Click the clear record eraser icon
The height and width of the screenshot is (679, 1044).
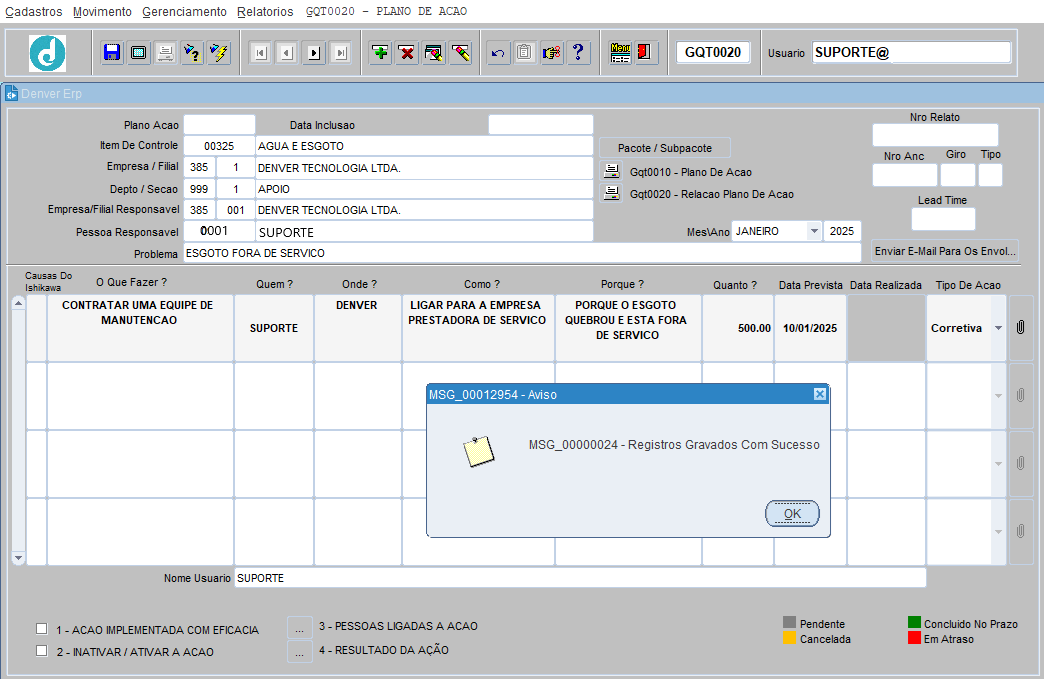(460, 53)
